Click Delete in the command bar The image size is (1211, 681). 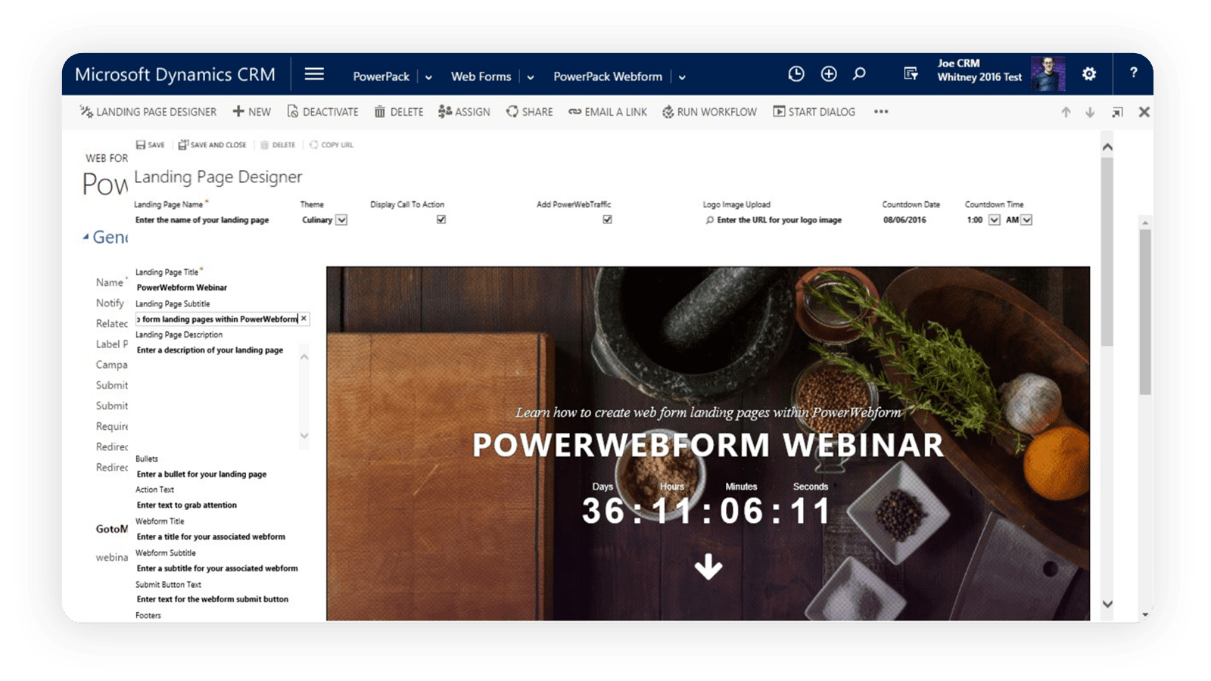click(399, 112)
